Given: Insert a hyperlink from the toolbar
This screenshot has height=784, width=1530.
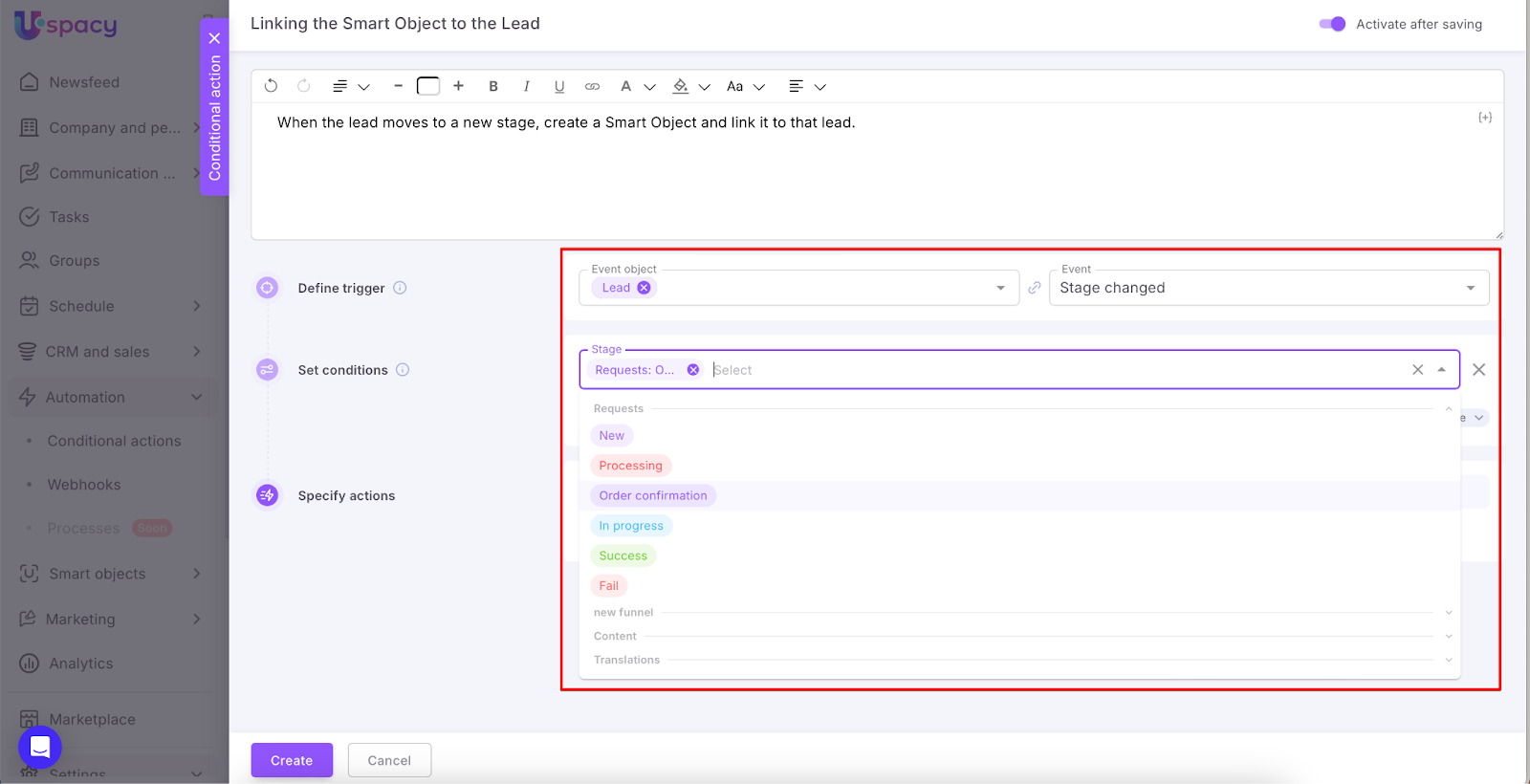Looking at the screenshot, I should 592,86.
